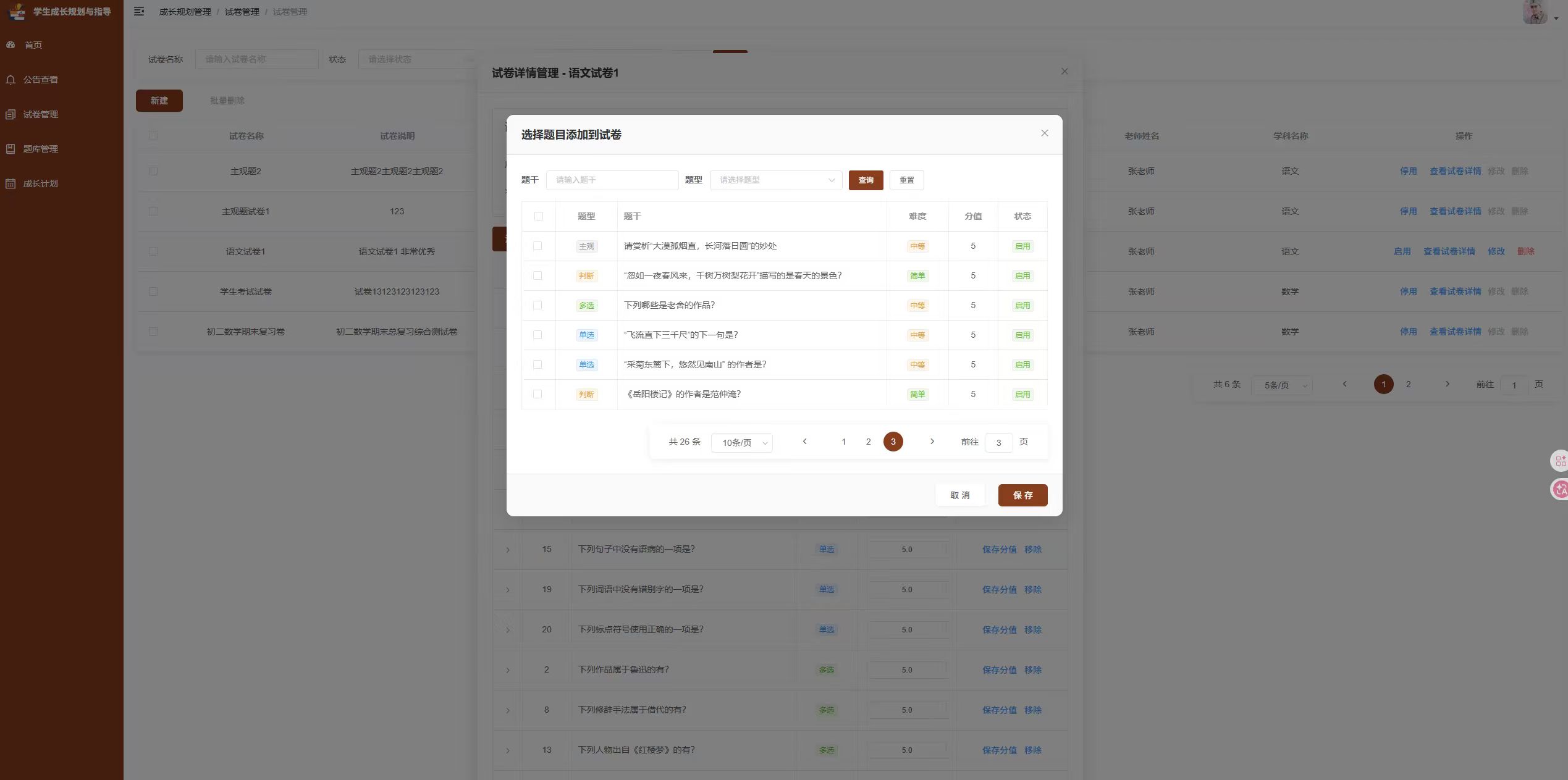
Task: Click 启用 status tag in 下列哪些是老舍的作品 row
Action: click(x=1022, y=305)
